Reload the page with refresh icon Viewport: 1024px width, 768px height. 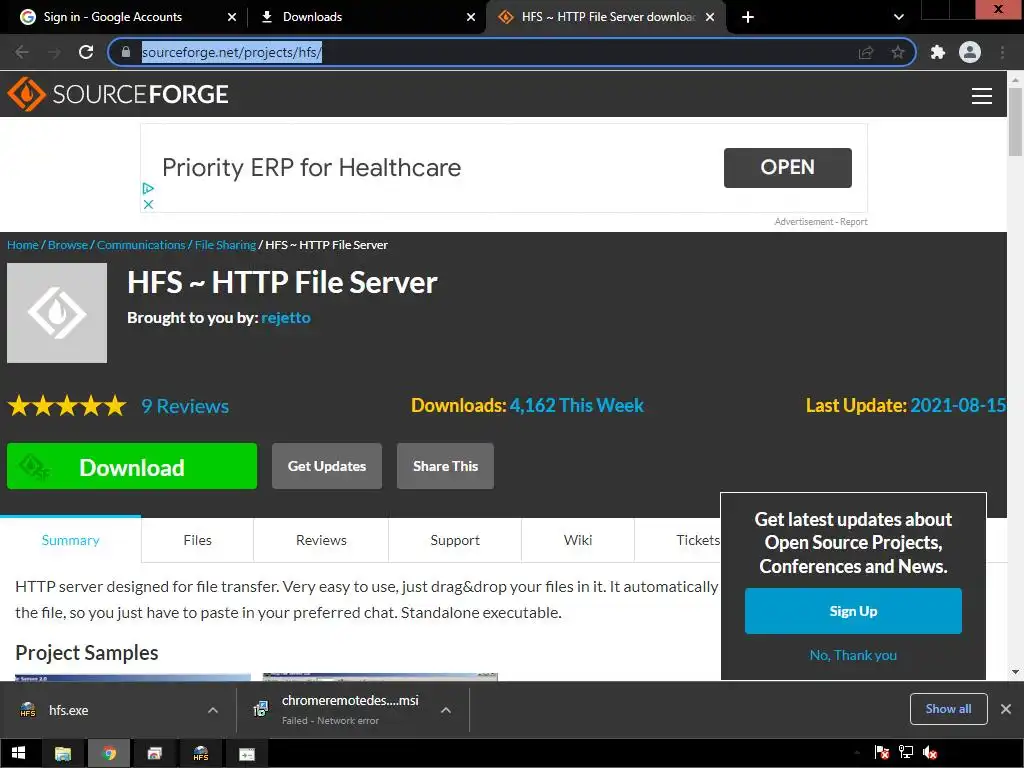point(86,52)
